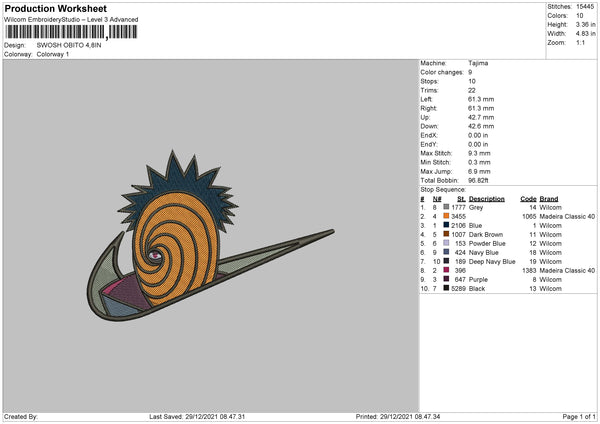Click the Black color swatch in row 10
This screenshot has height=424, width=600.
[446, 288]
